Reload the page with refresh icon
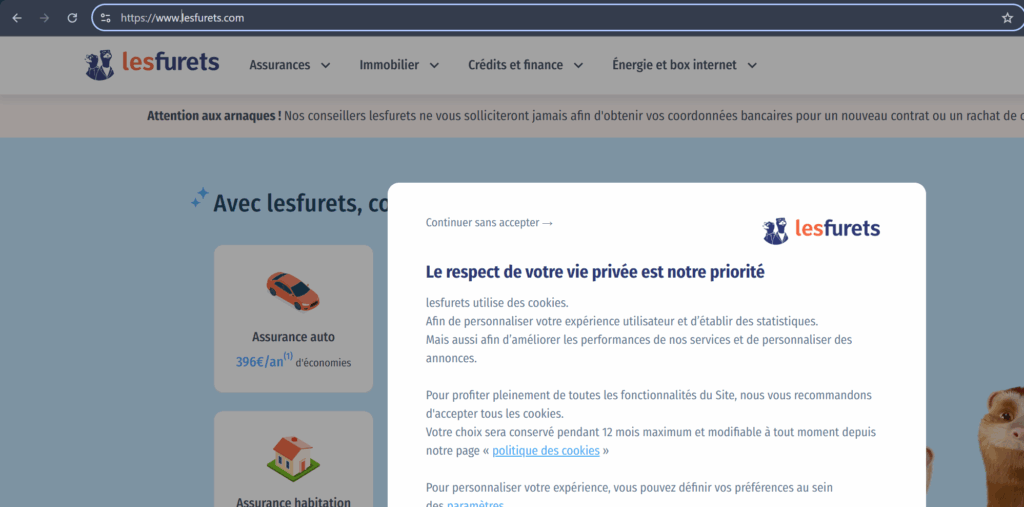Screen dimensions: 1024x507 [72, 18]
